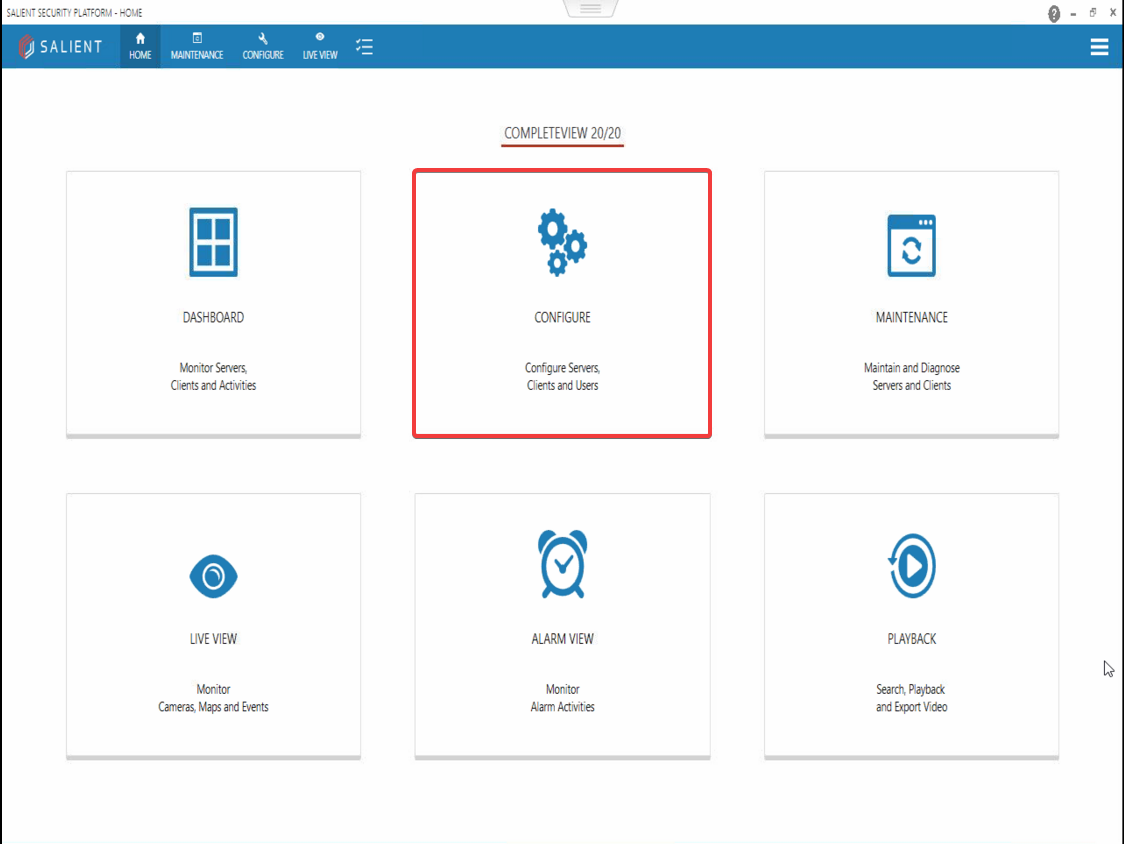Open the Playback tile for exporting video

pos(911,625)
